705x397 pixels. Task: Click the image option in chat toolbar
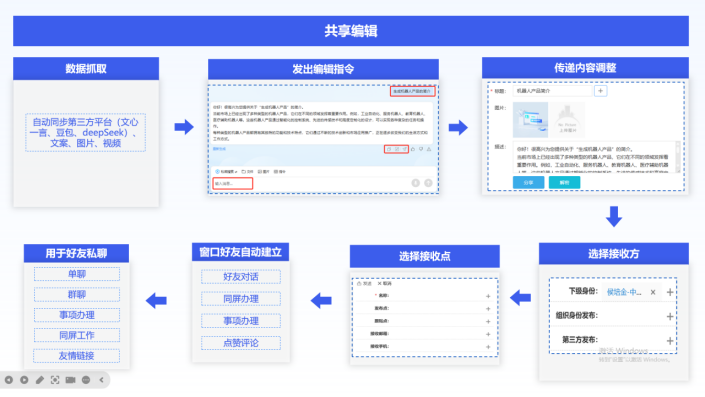coord(264,172)
